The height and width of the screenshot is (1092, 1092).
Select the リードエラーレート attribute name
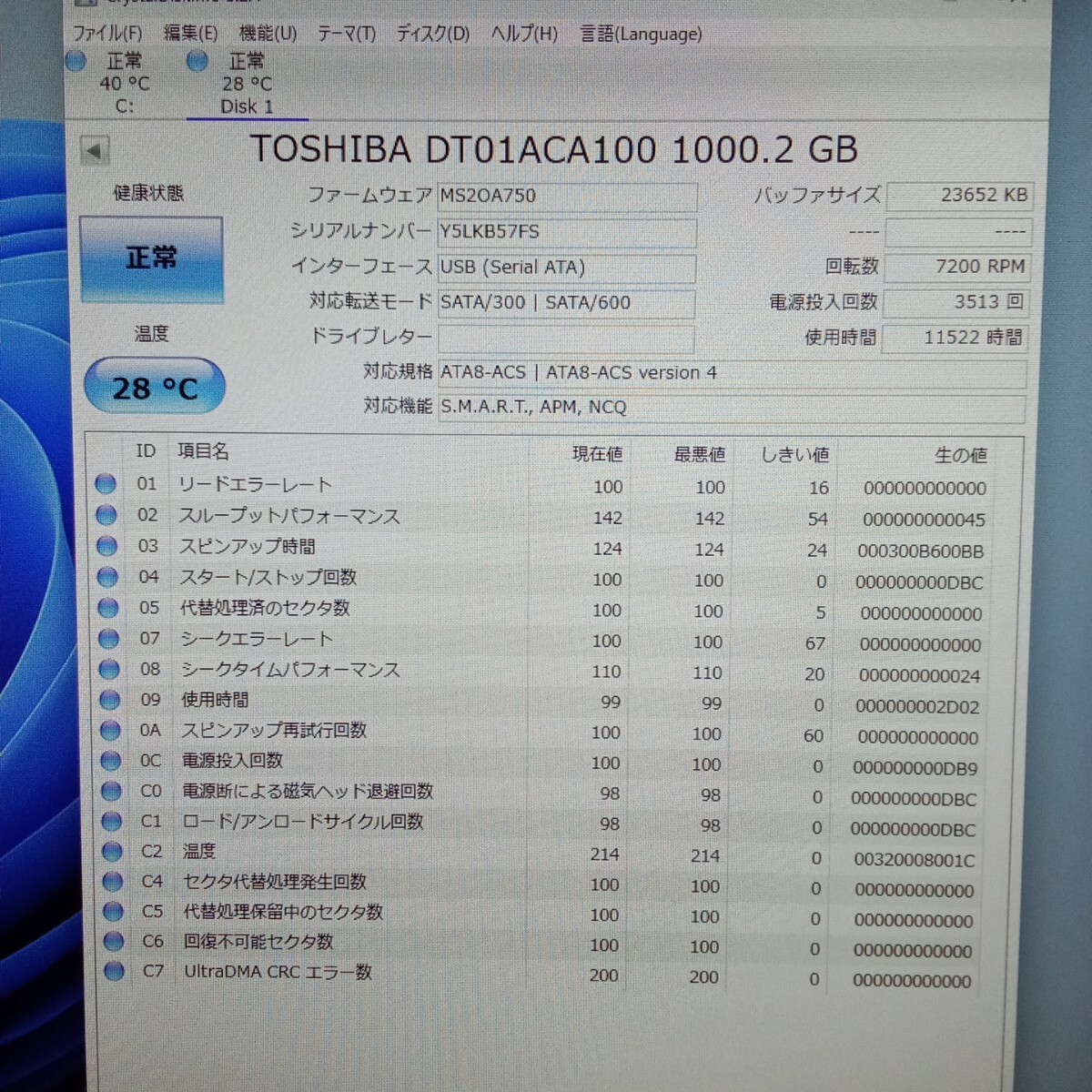point(255,485)
